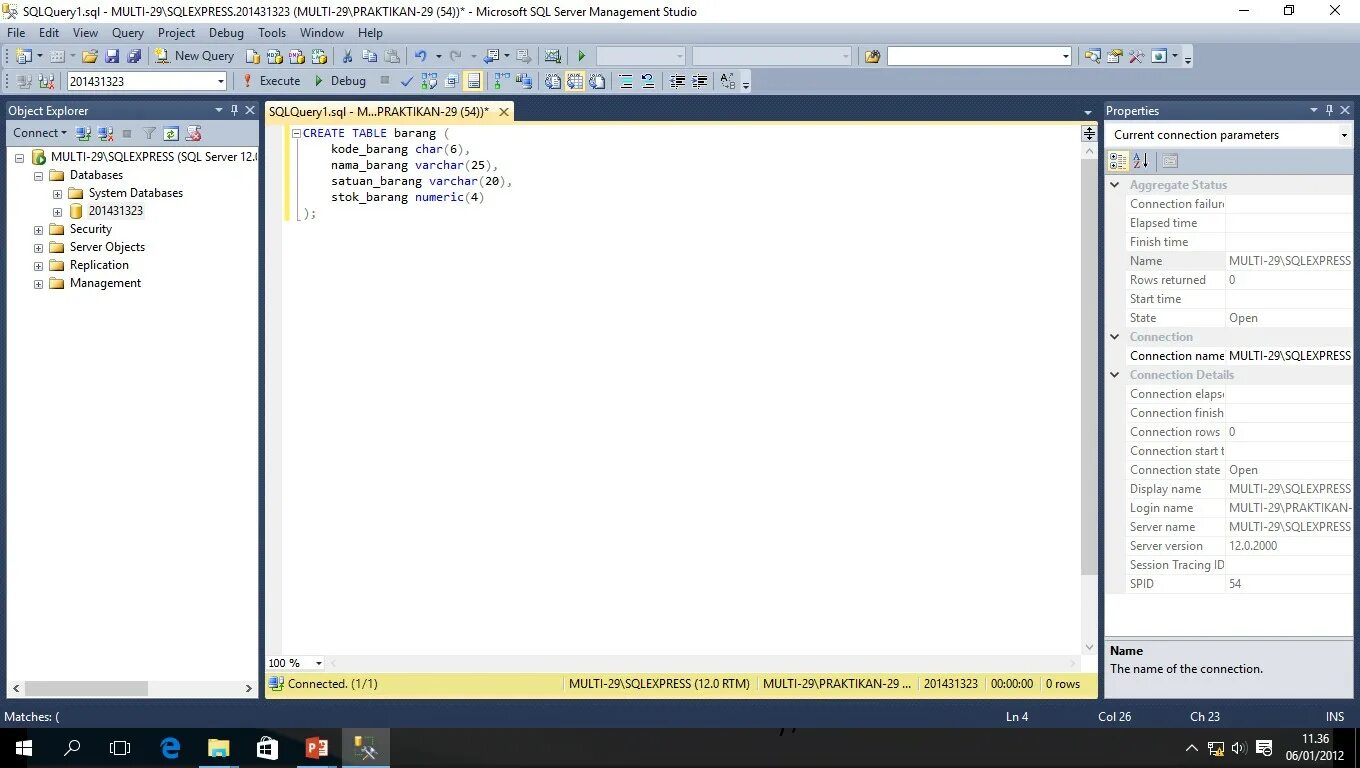Switch Properties to Categorized view
The height and width of the screenshot is (768, 1360).
[x=1118, y=161]
